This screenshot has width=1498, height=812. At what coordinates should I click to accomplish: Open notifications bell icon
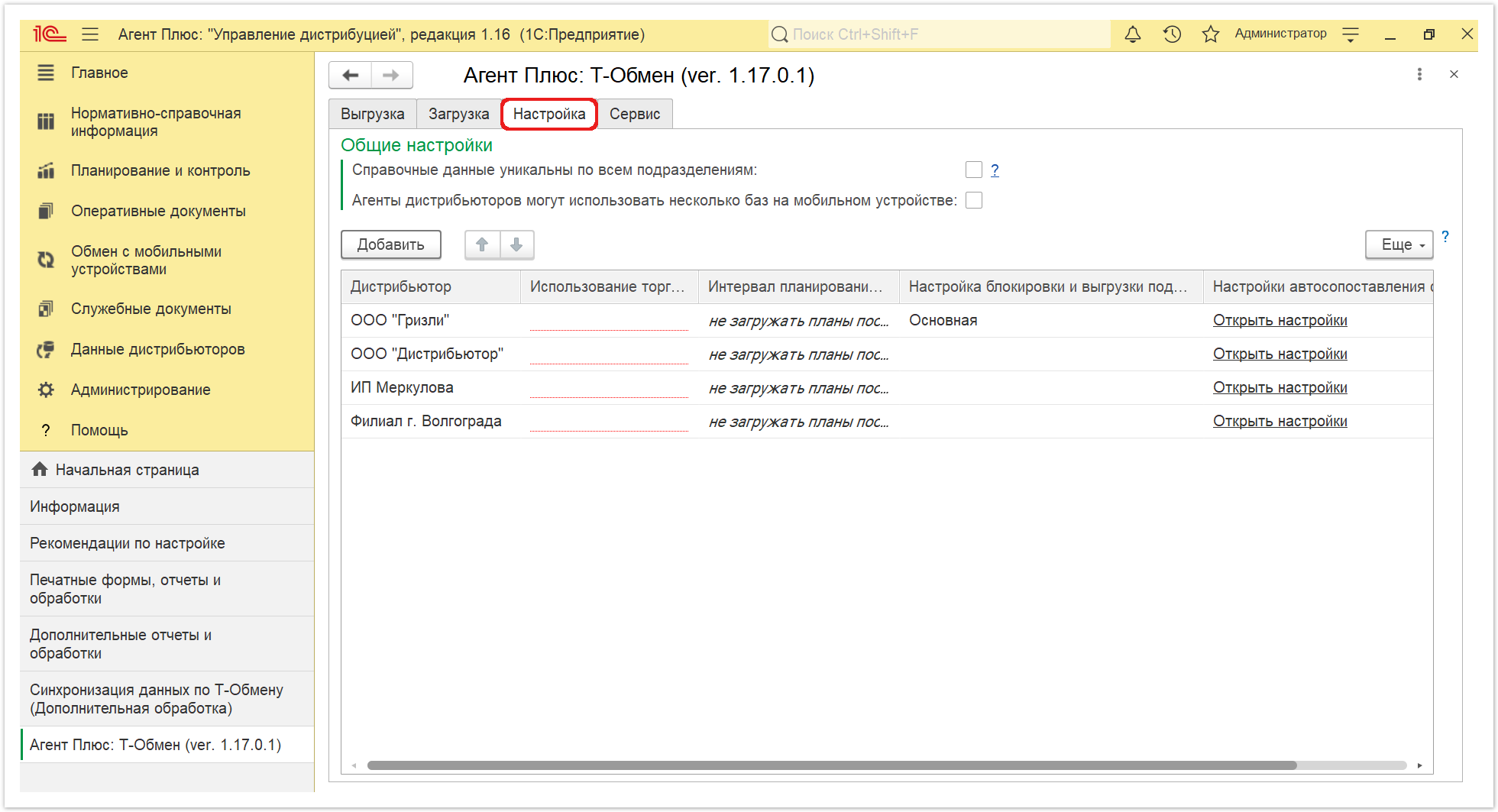pyautogui.click(x=1133, y=34)
